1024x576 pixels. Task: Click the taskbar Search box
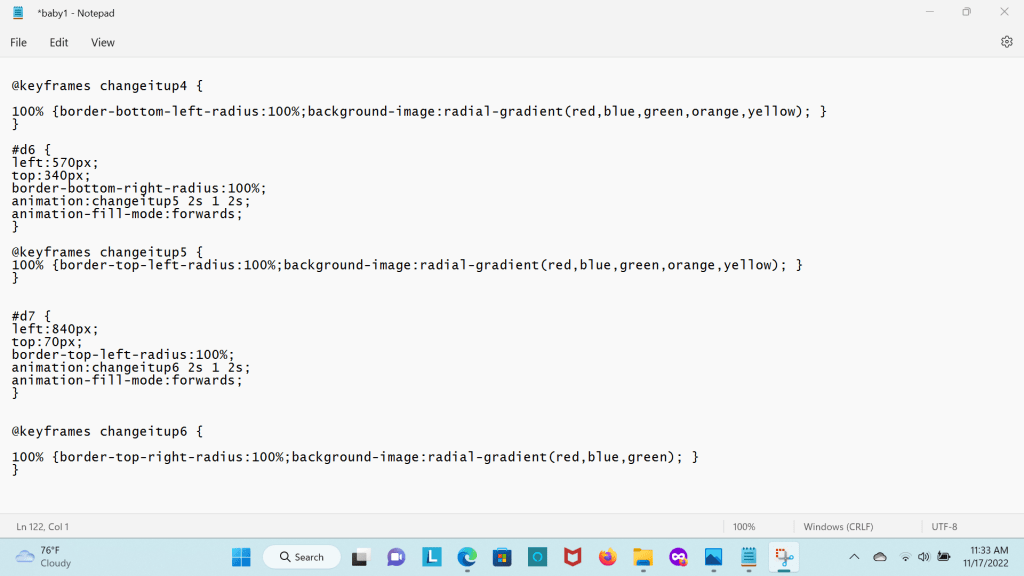302,557
